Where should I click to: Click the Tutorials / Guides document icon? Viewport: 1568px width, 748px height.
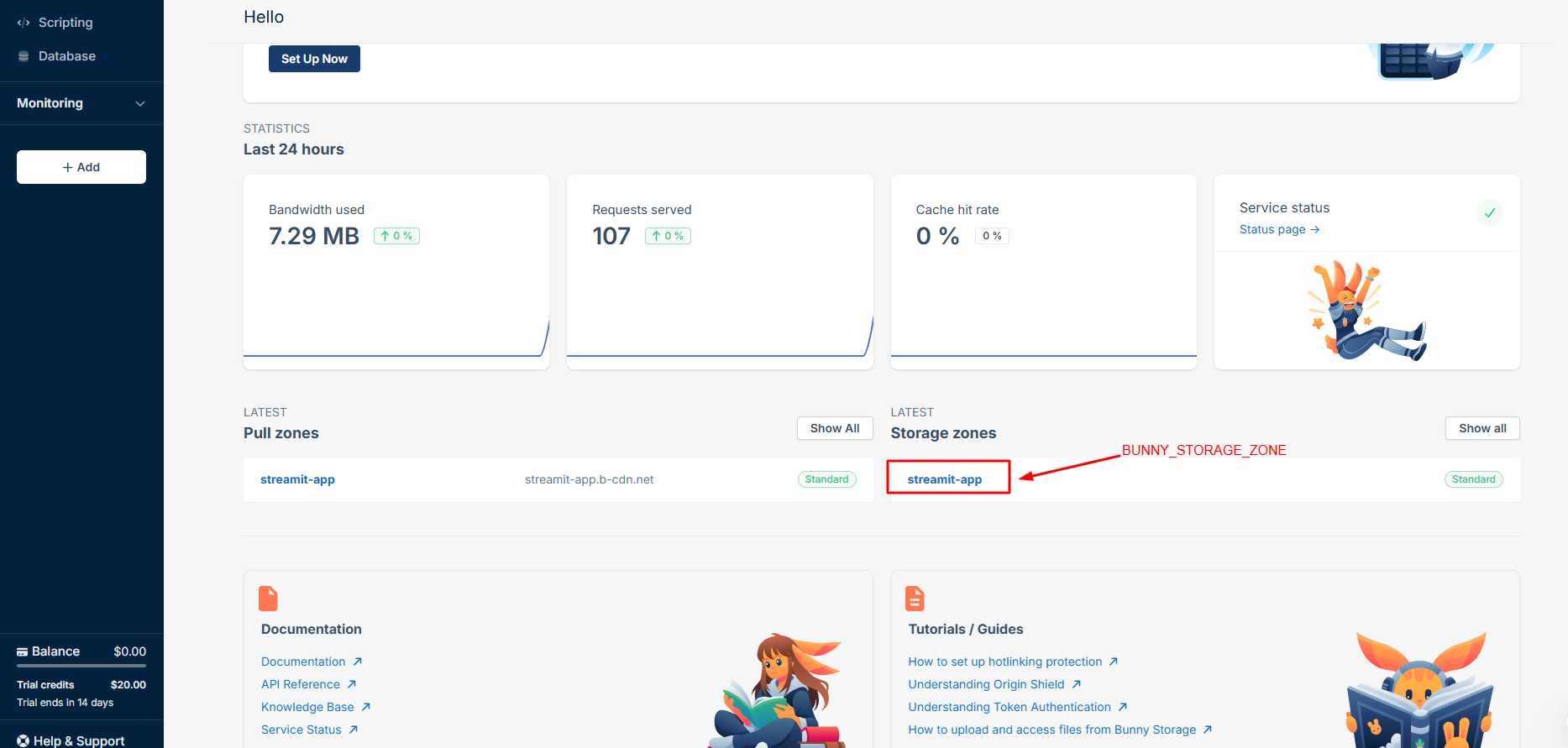coord(915,599)
